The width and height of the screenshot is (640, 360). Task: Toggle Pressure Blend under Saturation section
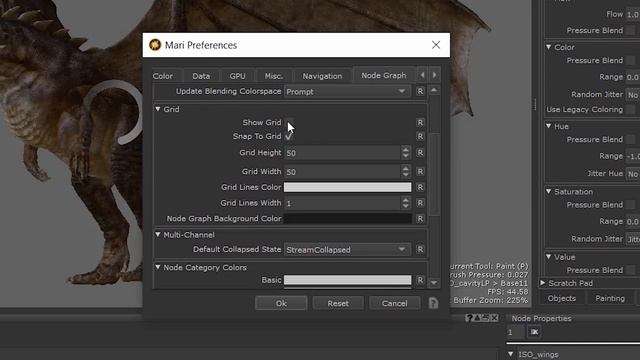[631, 205]
